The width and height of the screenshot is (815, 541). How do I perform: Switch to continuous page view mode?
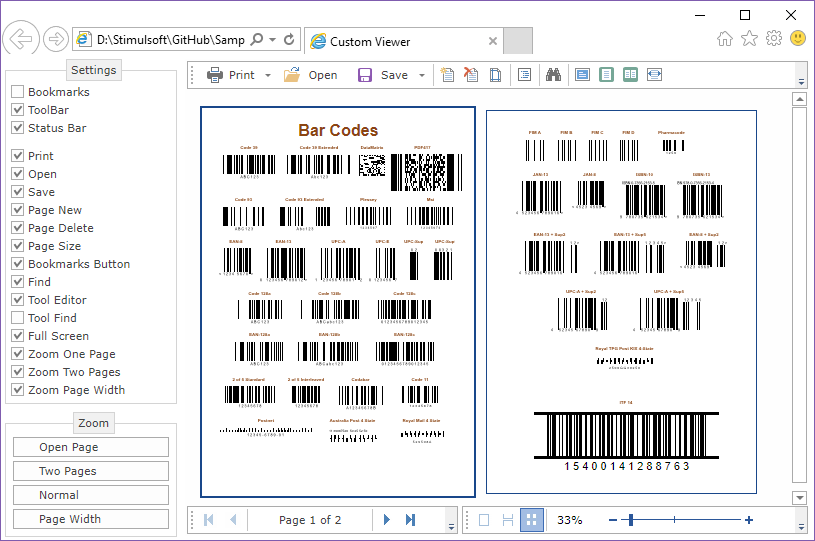(508, 520)
